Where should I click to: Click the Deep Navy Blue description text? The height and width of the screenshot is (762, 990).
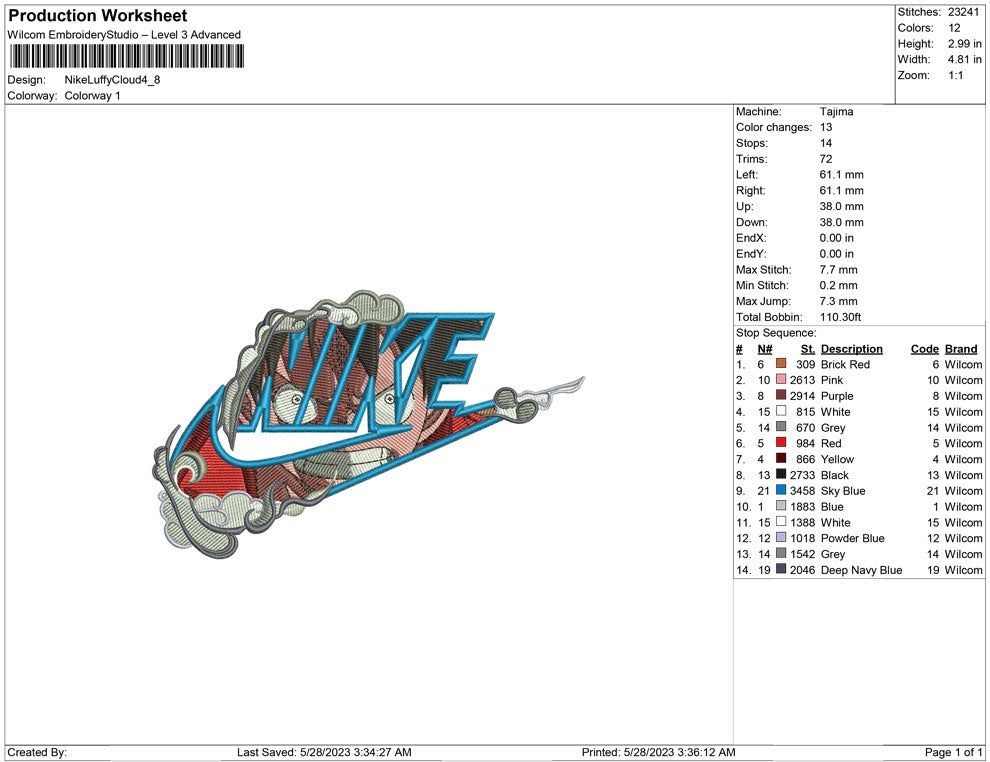862,569
